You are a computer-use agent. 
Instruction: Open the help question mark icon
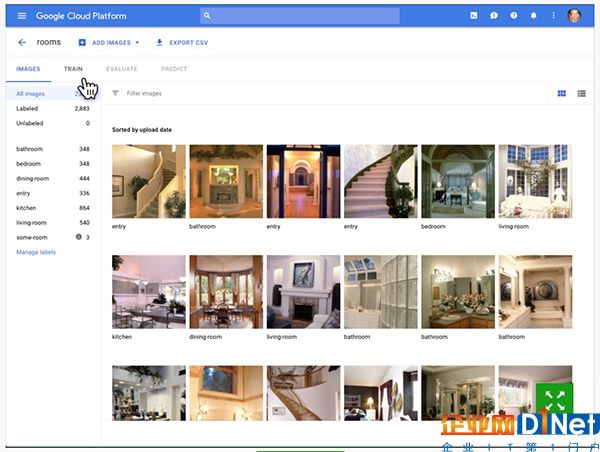pos(514,15)
